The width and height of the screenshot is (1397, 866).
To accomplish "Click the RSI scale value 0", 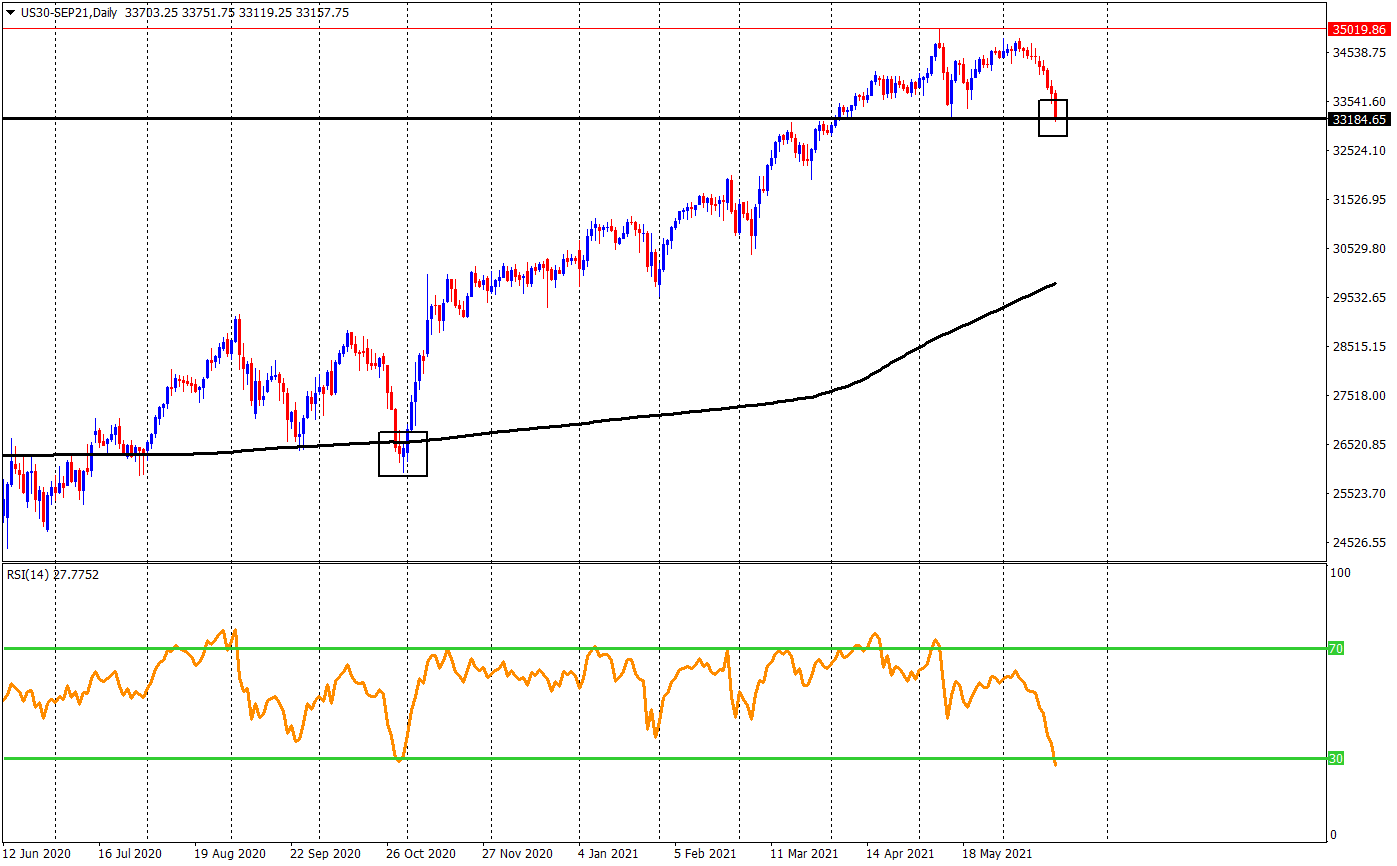I will pyautogui.click(x=1335, y=835).
